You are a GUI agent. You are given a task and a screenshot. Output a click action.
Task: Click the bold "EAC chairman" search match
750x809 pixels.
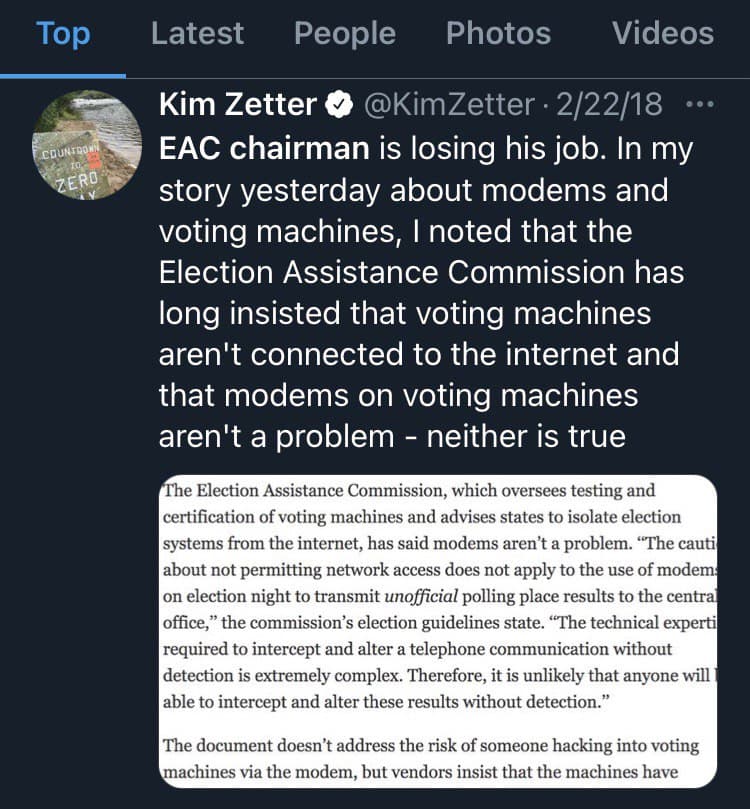(x=265, y=147)
